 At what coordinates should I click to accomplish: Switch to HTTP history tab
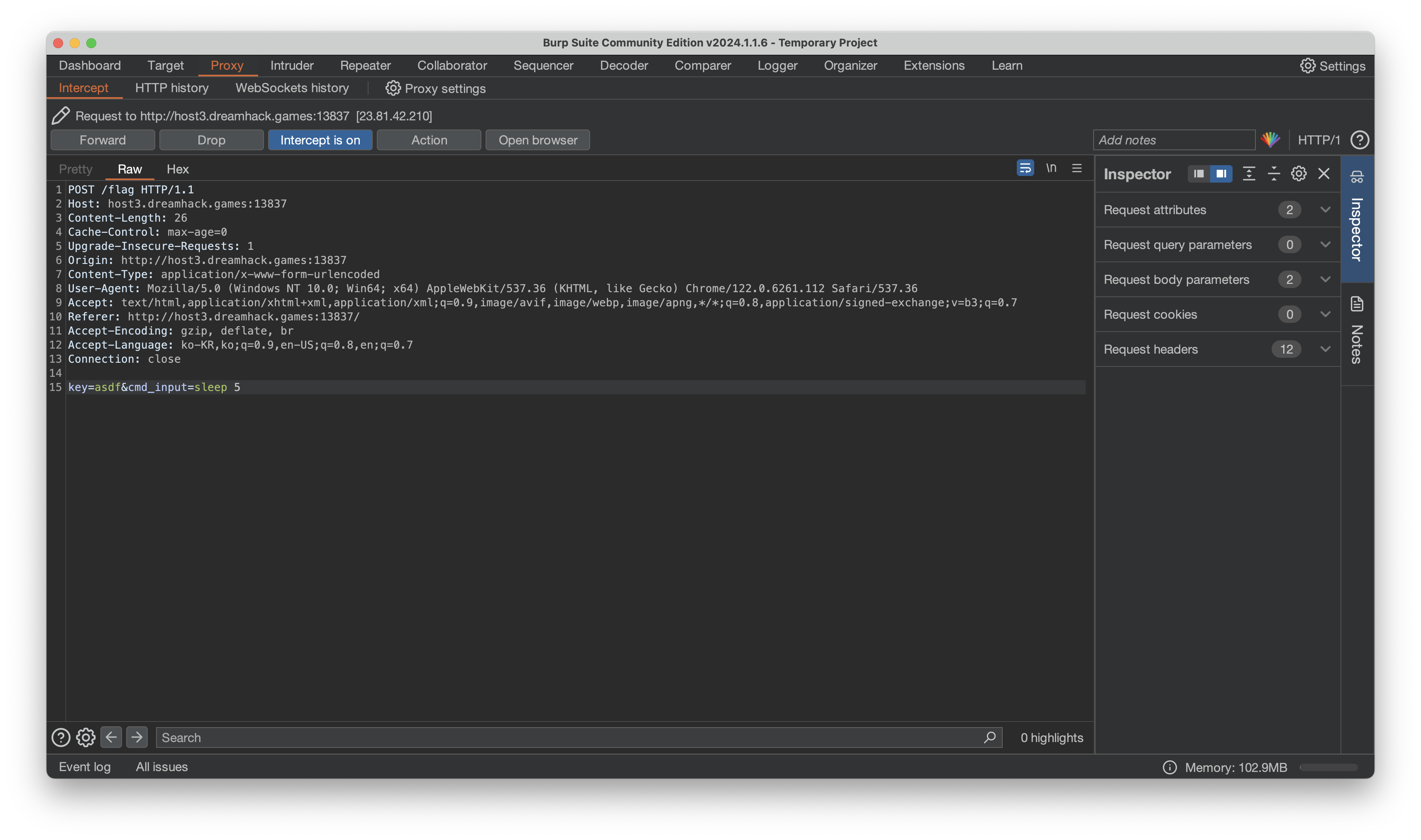[171, 88]
